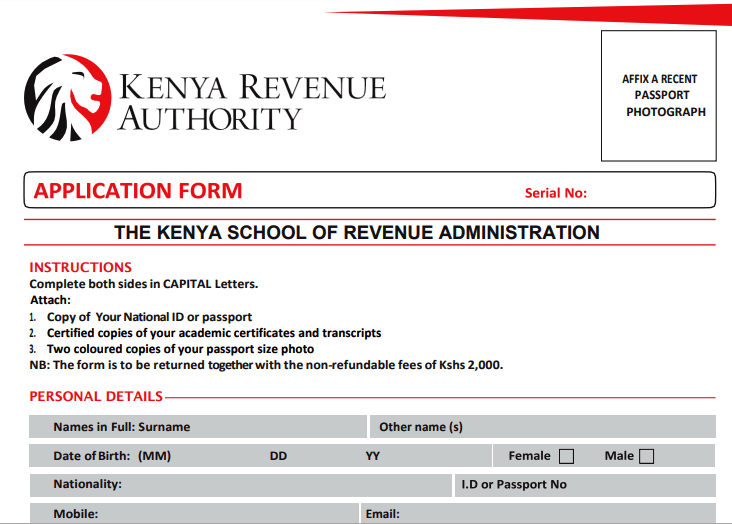
Task: Click the Nationality field
Action: click(x=240, y=485)
